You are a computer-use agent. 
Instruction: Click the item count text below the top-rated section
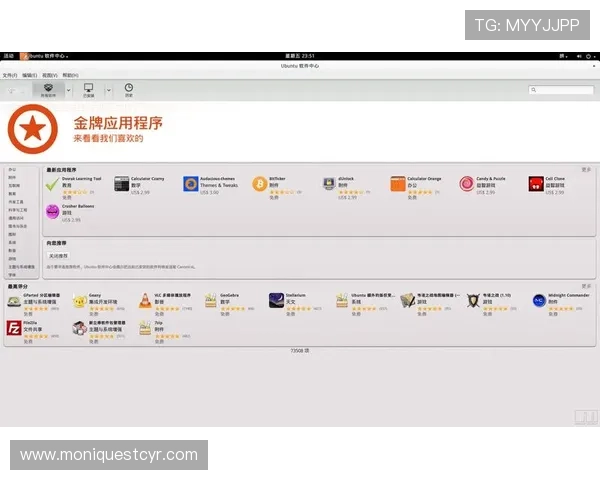[x=300, y=351]
